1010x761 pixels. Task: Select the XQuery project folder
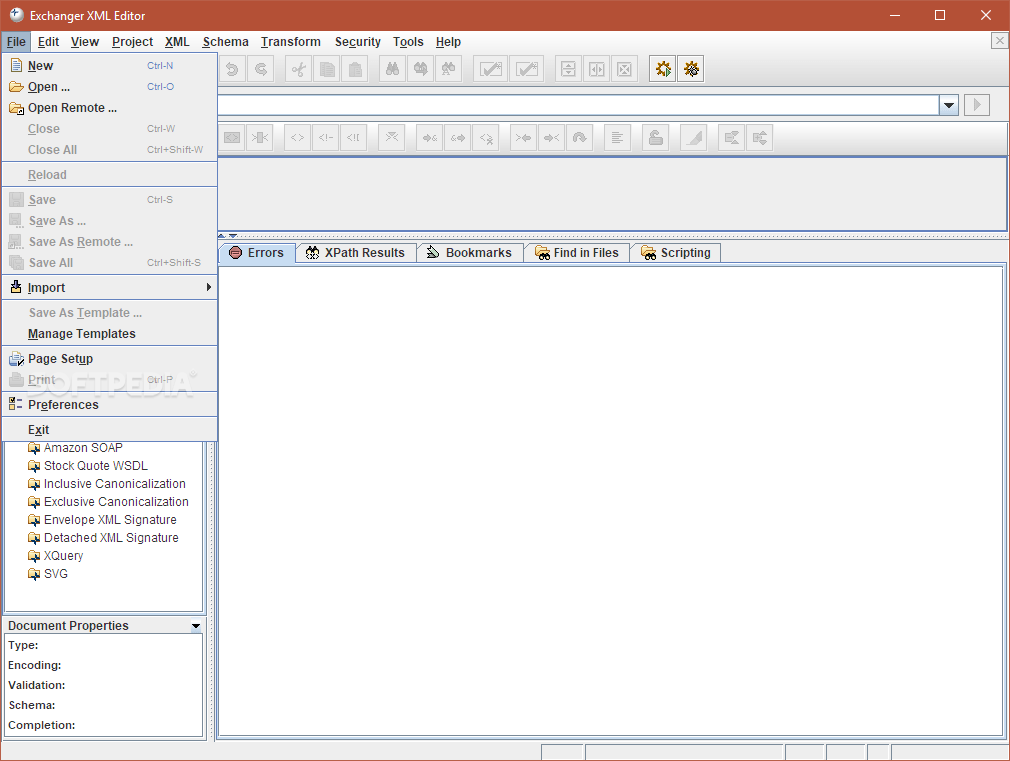(63, 555)
